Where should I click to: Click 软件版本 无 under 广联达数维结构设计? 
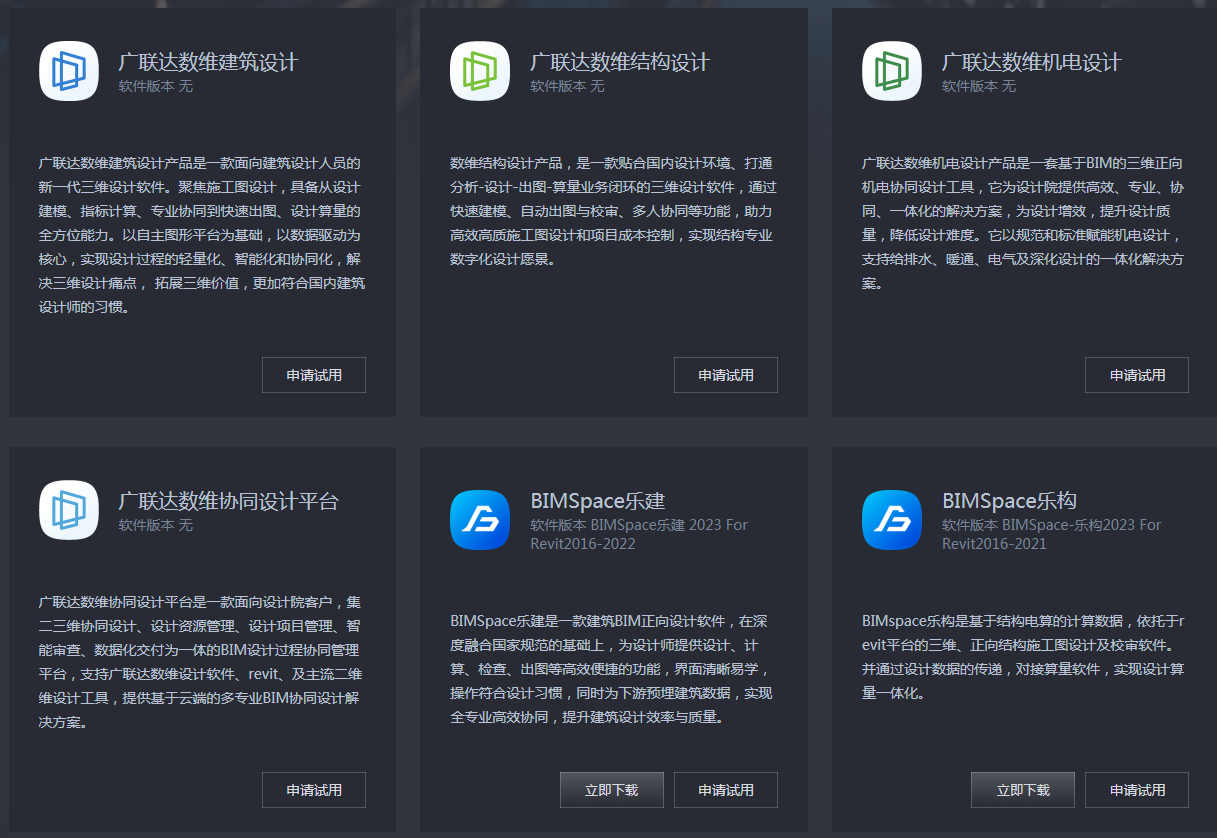[x=568, y=86]
